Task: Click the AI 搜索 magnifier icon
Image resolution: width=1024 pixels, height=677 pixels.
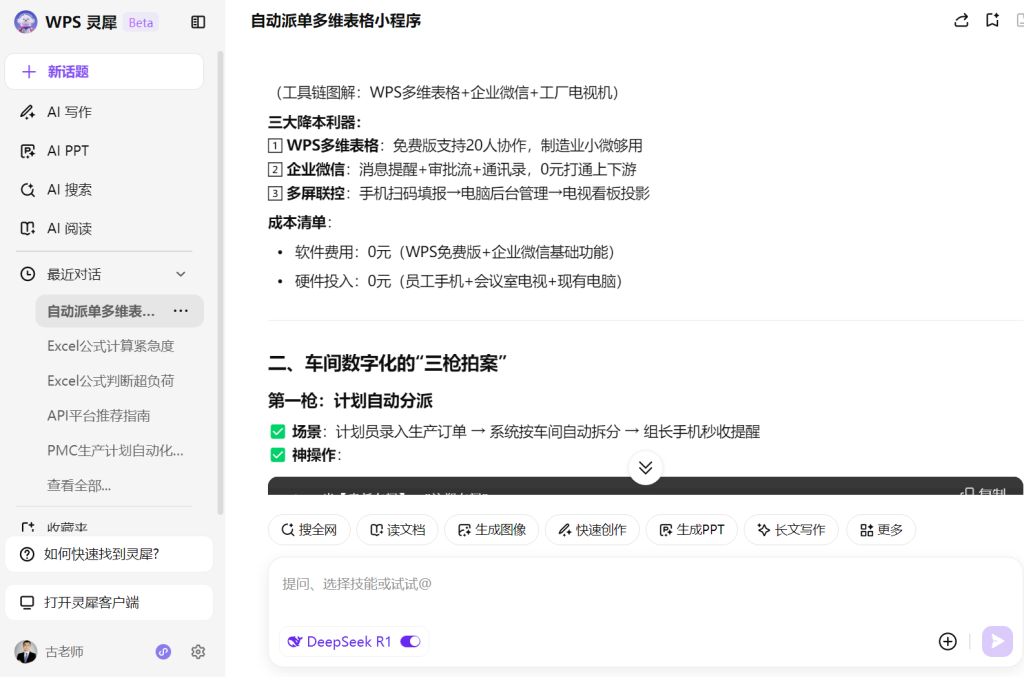Action: pyautogui.click(x=27, y=190)
